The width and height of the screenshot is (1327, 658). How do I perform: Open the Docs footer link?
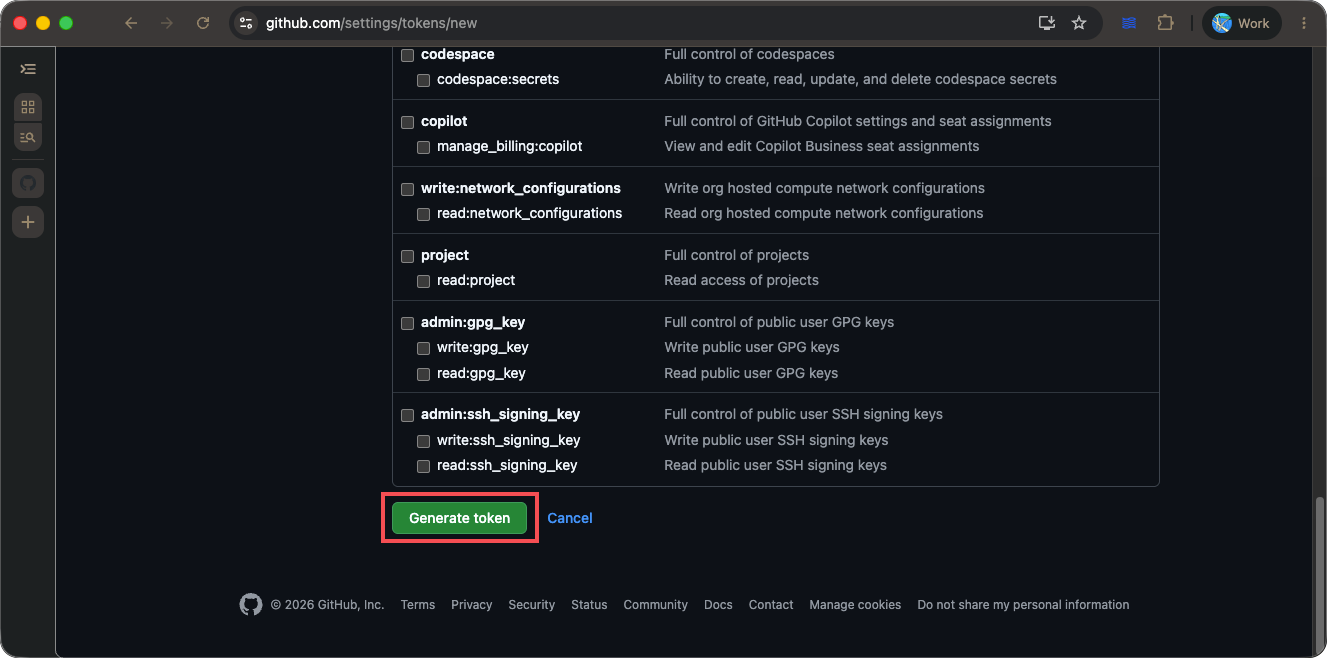718,605
